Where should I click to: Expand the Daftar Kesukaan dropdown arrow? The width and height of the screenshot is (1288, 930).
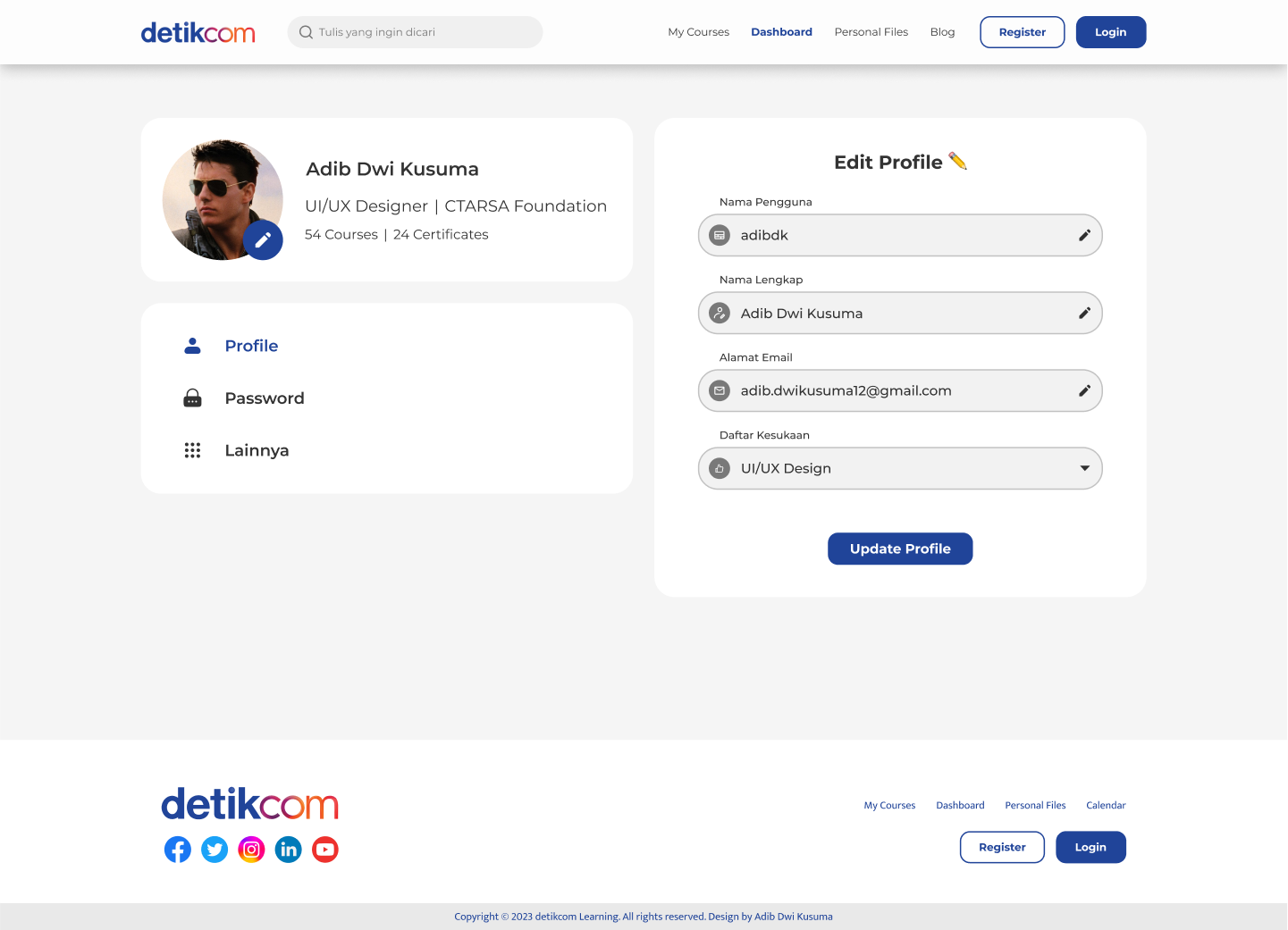pos(1084,468)
